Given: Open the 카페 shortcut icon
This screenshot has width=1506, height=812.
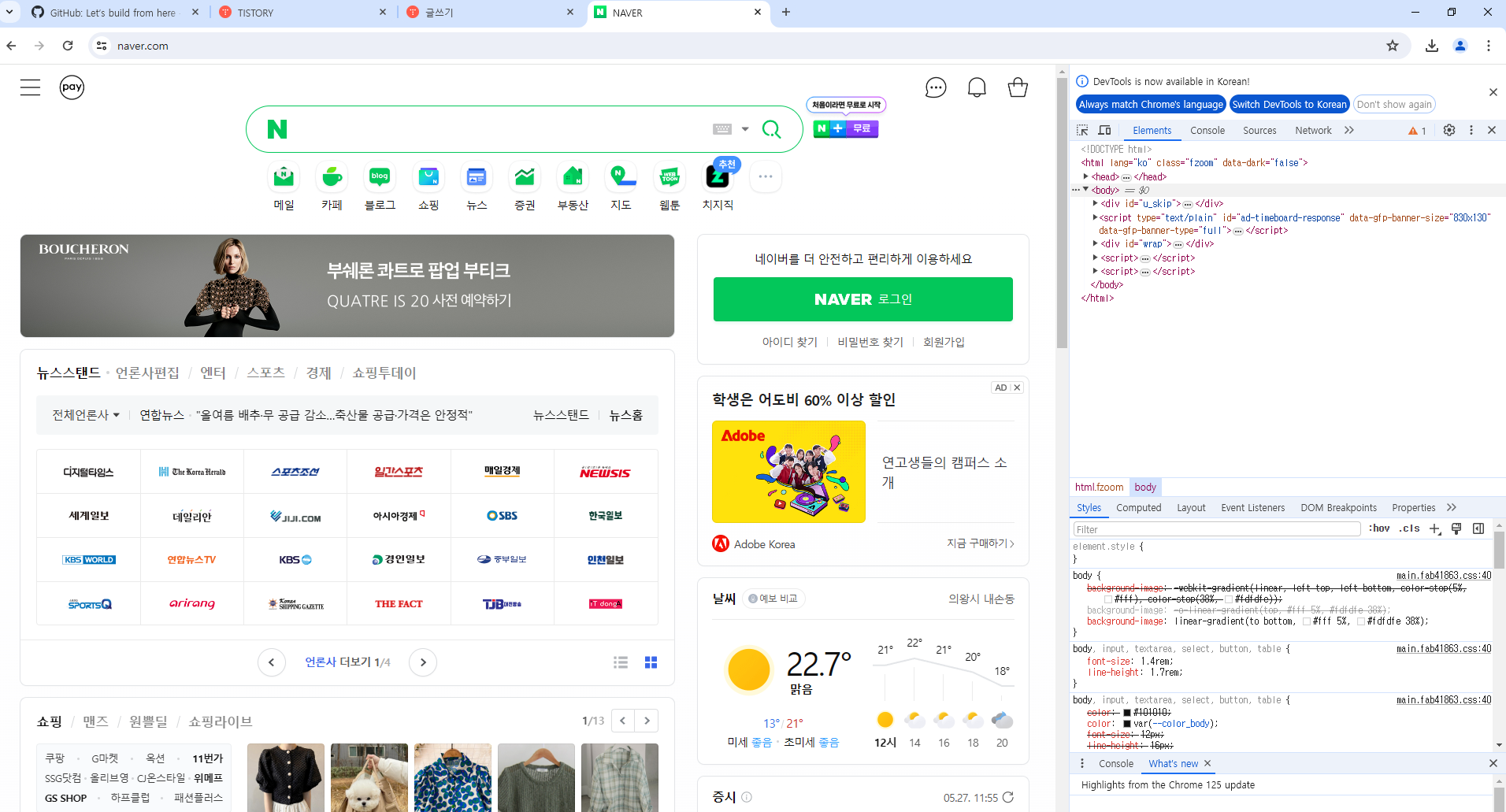Looking at the screenshot, I should coord(332,177).
